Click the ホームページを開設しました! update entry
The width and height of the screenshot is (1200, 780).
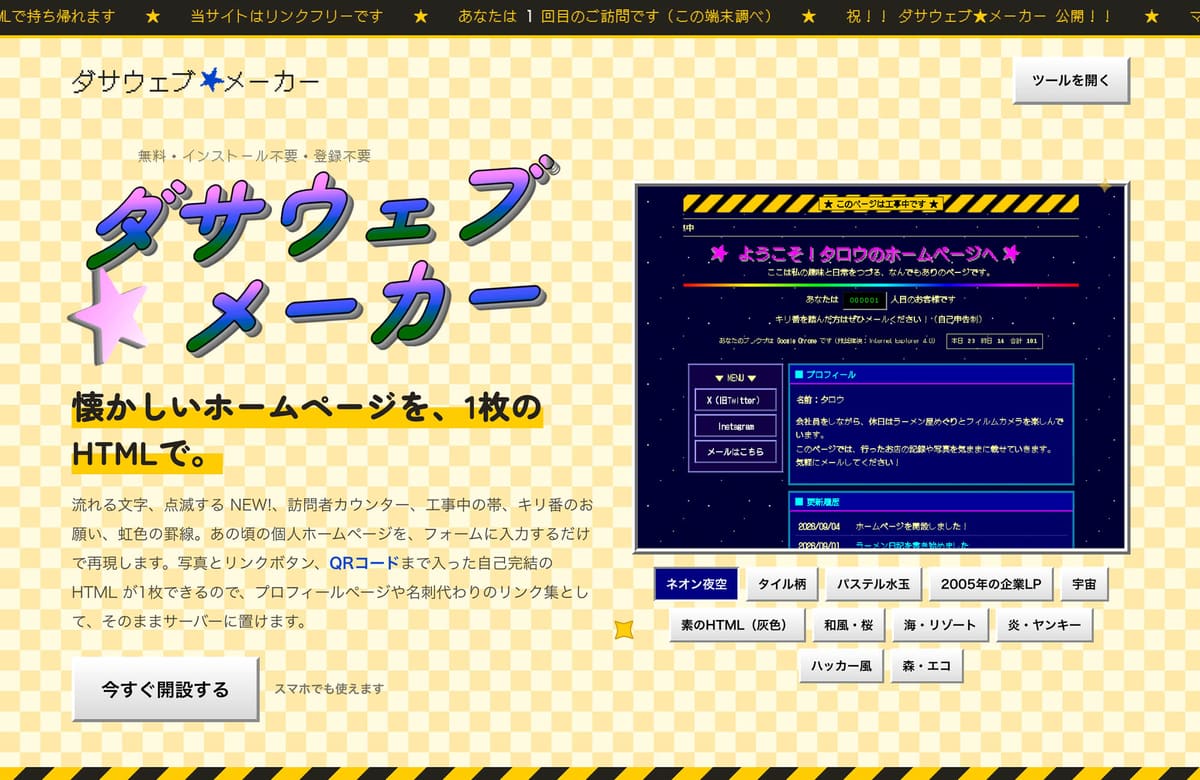pos(910,526)
